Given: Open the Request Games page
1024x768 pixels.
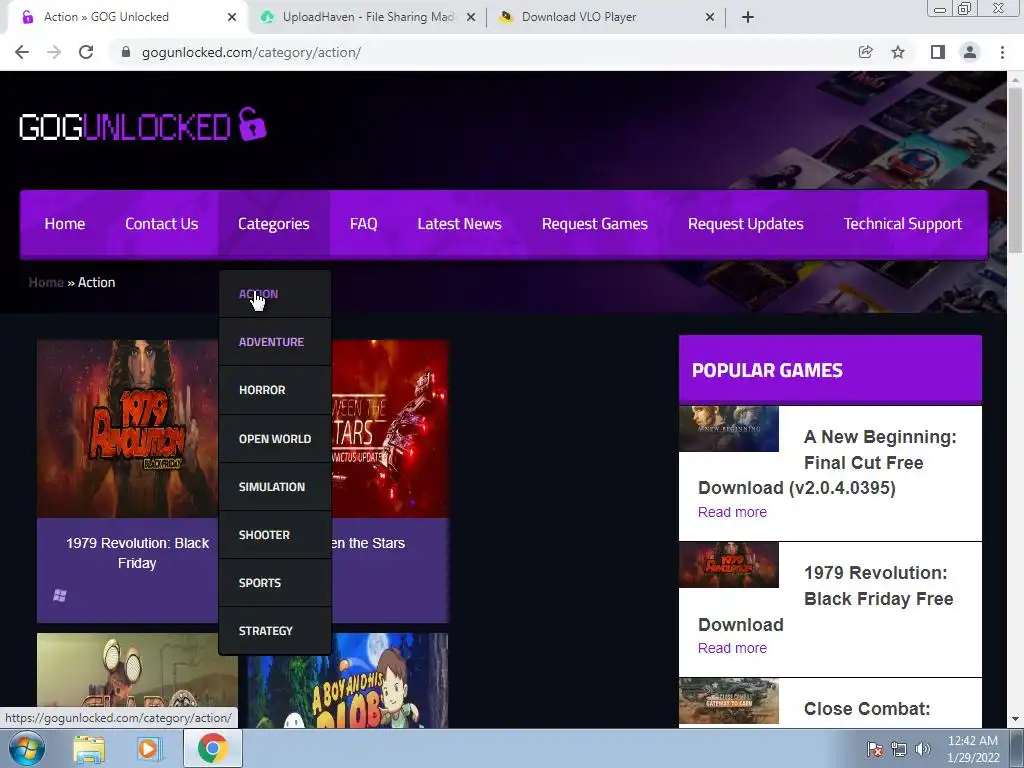Looking at the screenshot, I should (594, 224).
